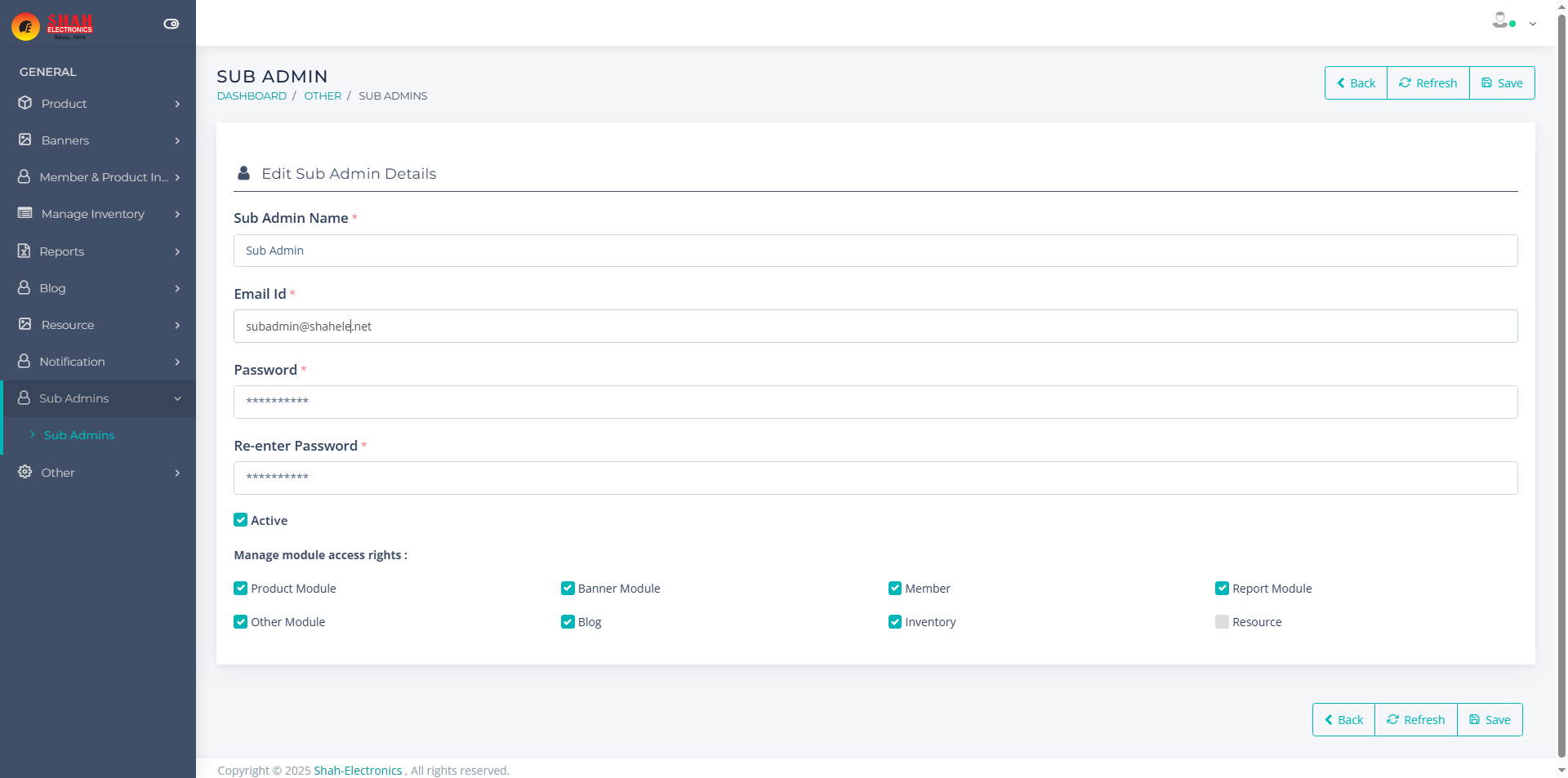Screen dimensions: 1568x778
Task: Click the Product box icon in sidebar
Action: (25, 103)
